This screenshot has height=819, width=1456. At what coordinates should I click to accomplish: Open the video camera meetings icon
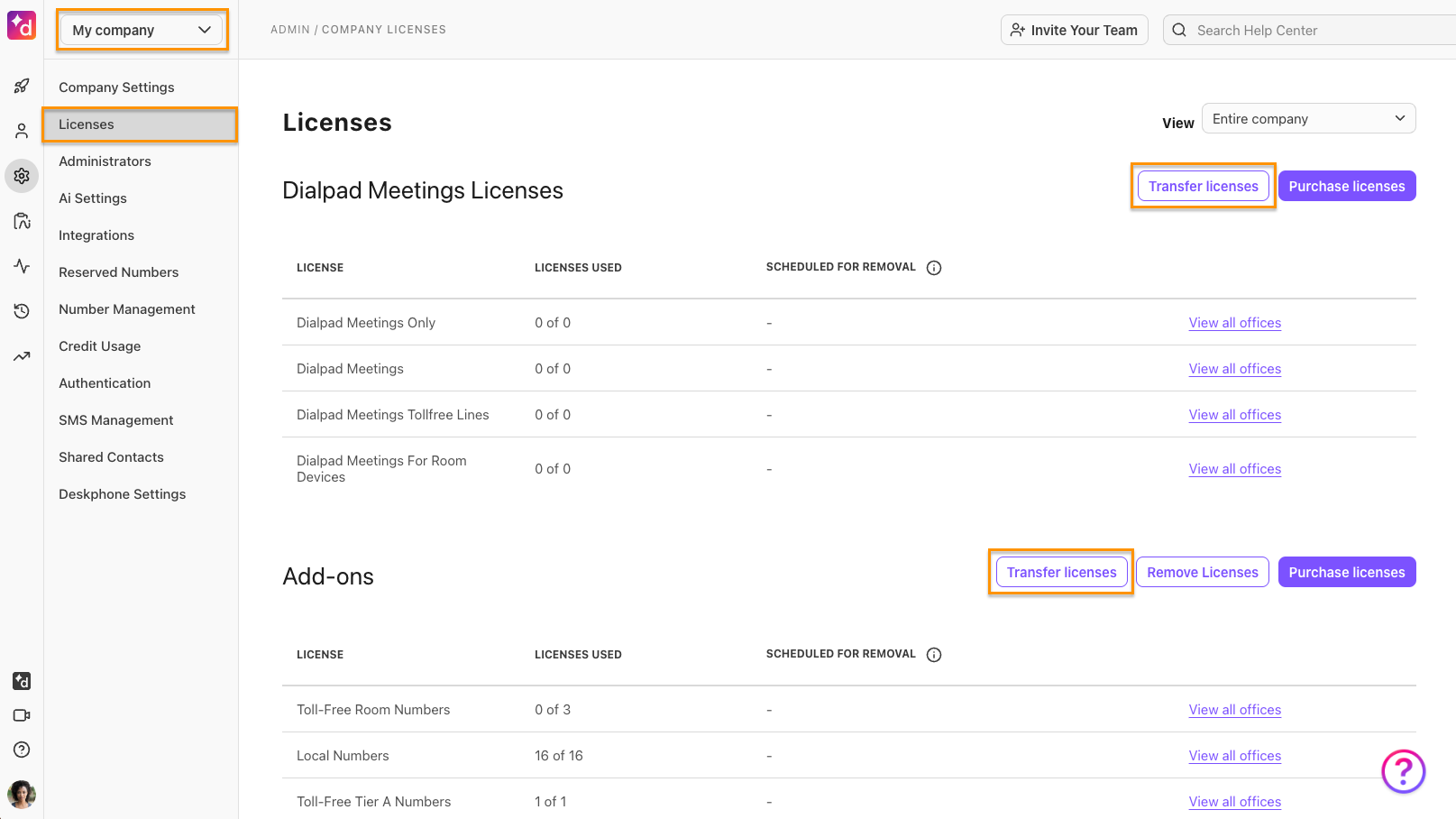(x=22, y=715)
